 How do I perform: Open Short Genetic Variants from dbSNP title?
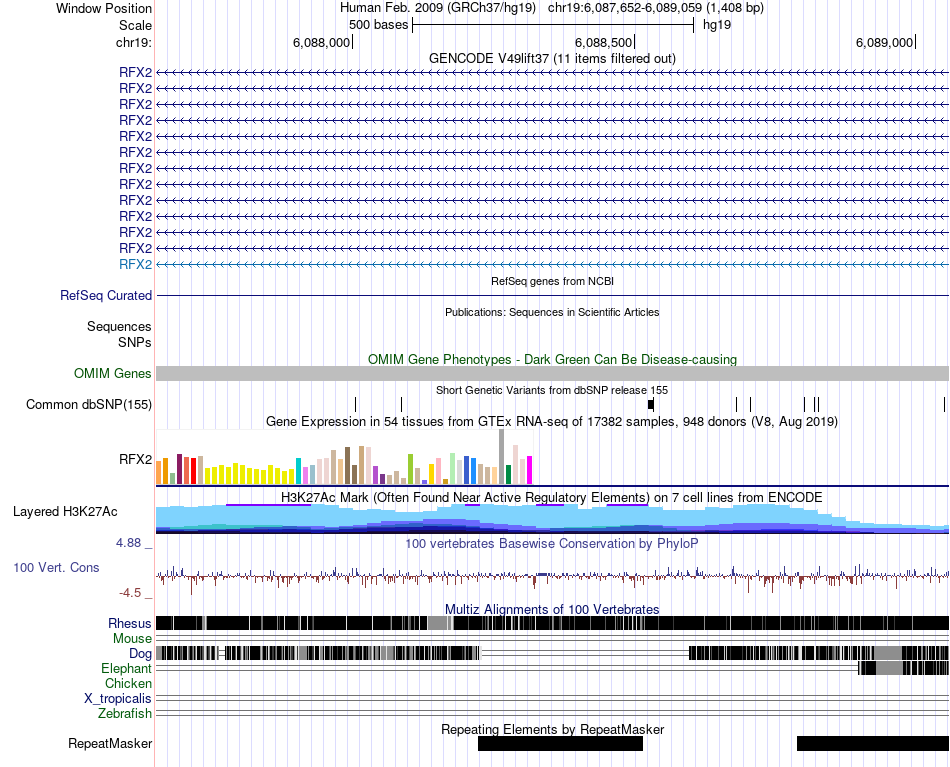pos(552,390)
